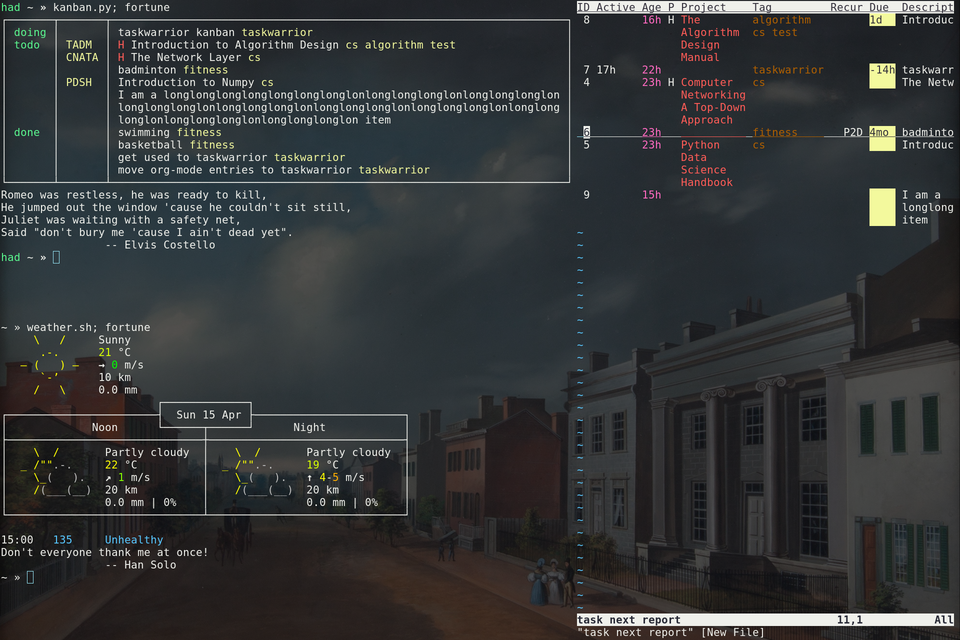
Task: Select the 'Sun 15 Apr' forecast date label
Action: pyautogui.click(x=205, y=415)
